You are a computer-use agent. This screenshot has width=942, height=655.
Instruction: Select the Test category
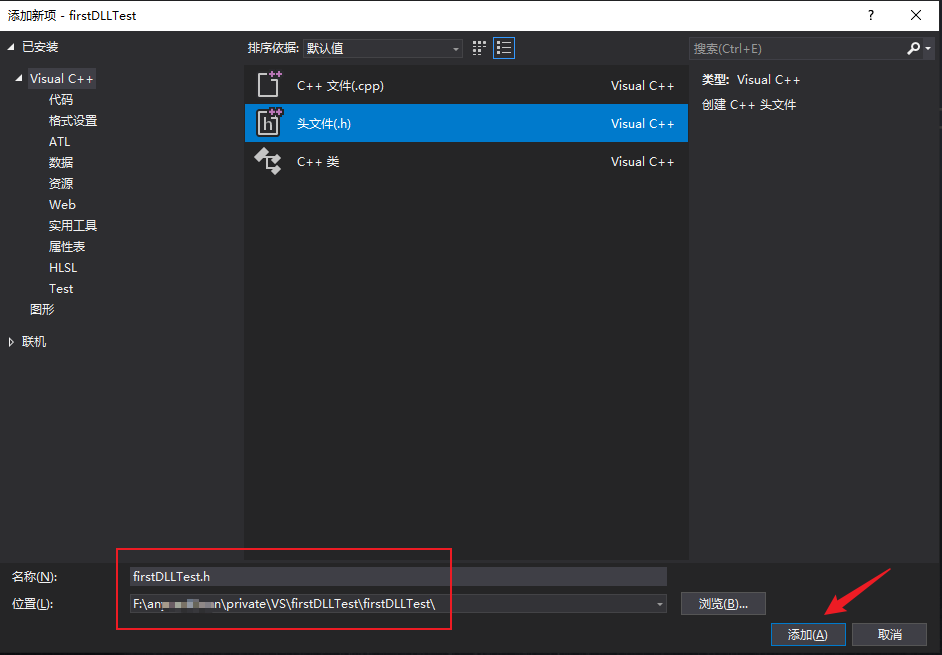coord(61,288)
